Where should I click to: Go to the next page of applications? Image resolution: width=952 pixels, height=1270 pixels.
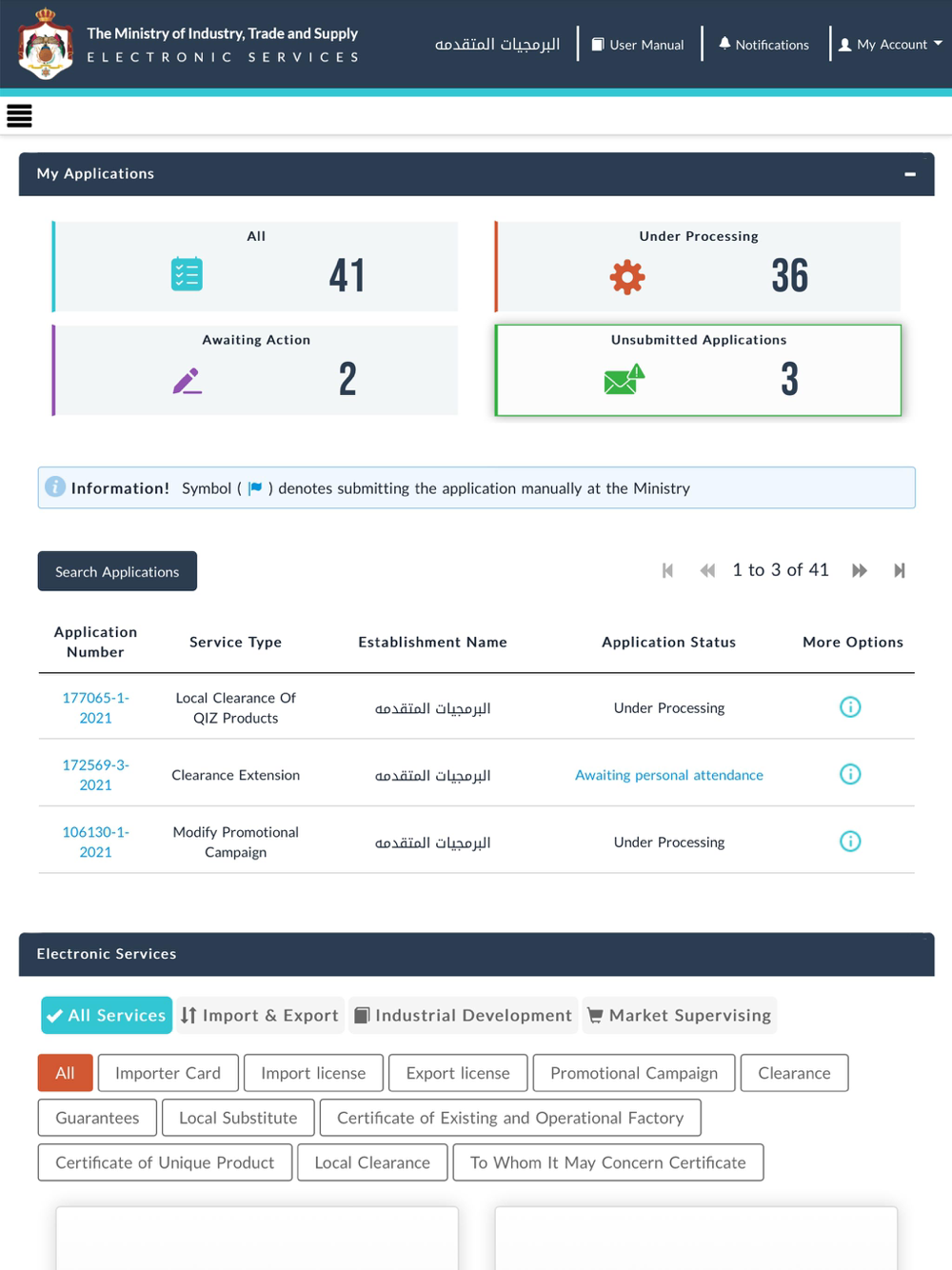860,570
